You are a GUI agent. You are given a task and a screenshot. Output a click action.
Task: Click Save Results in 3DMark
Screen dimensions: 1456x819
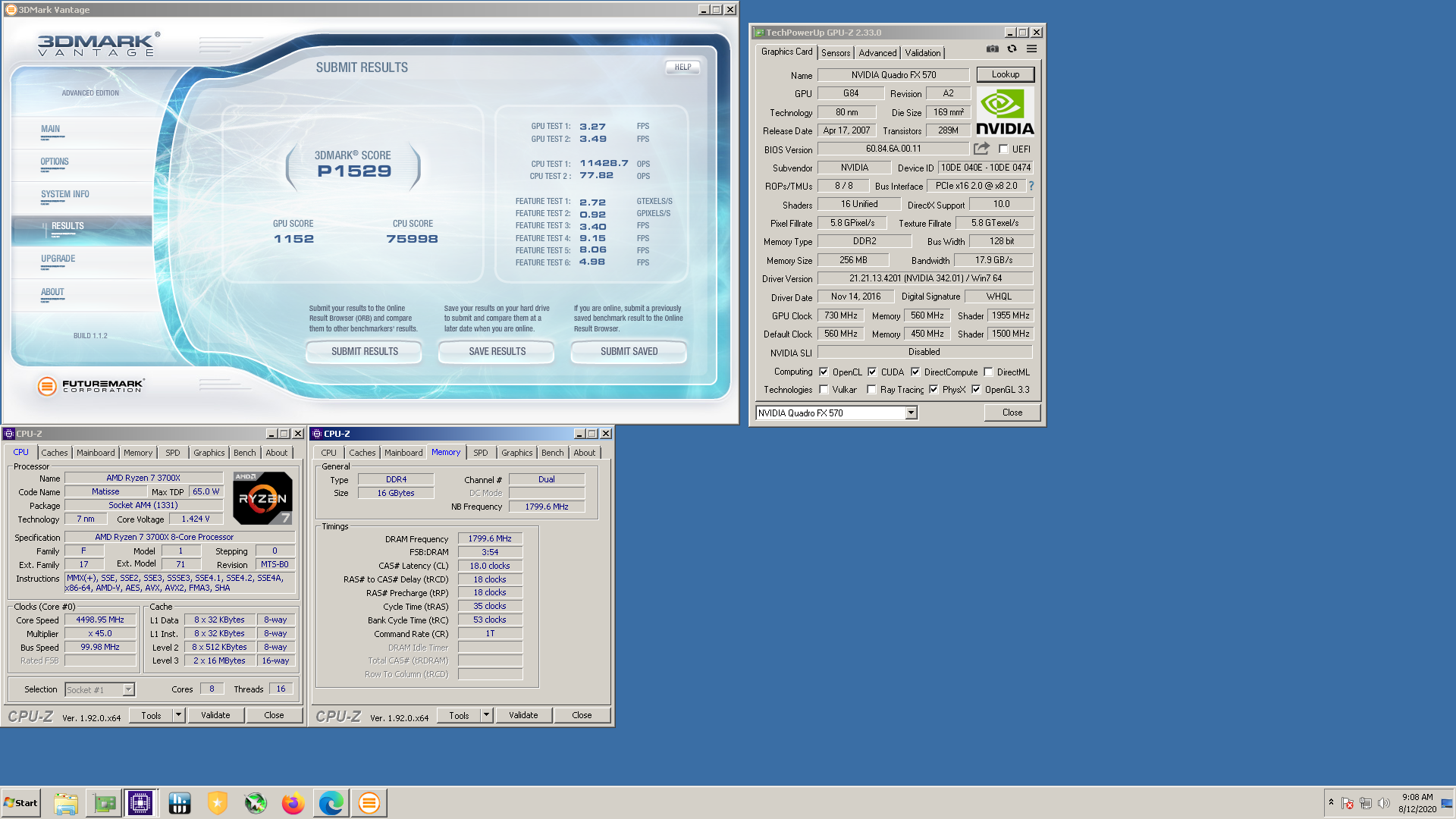497,352
